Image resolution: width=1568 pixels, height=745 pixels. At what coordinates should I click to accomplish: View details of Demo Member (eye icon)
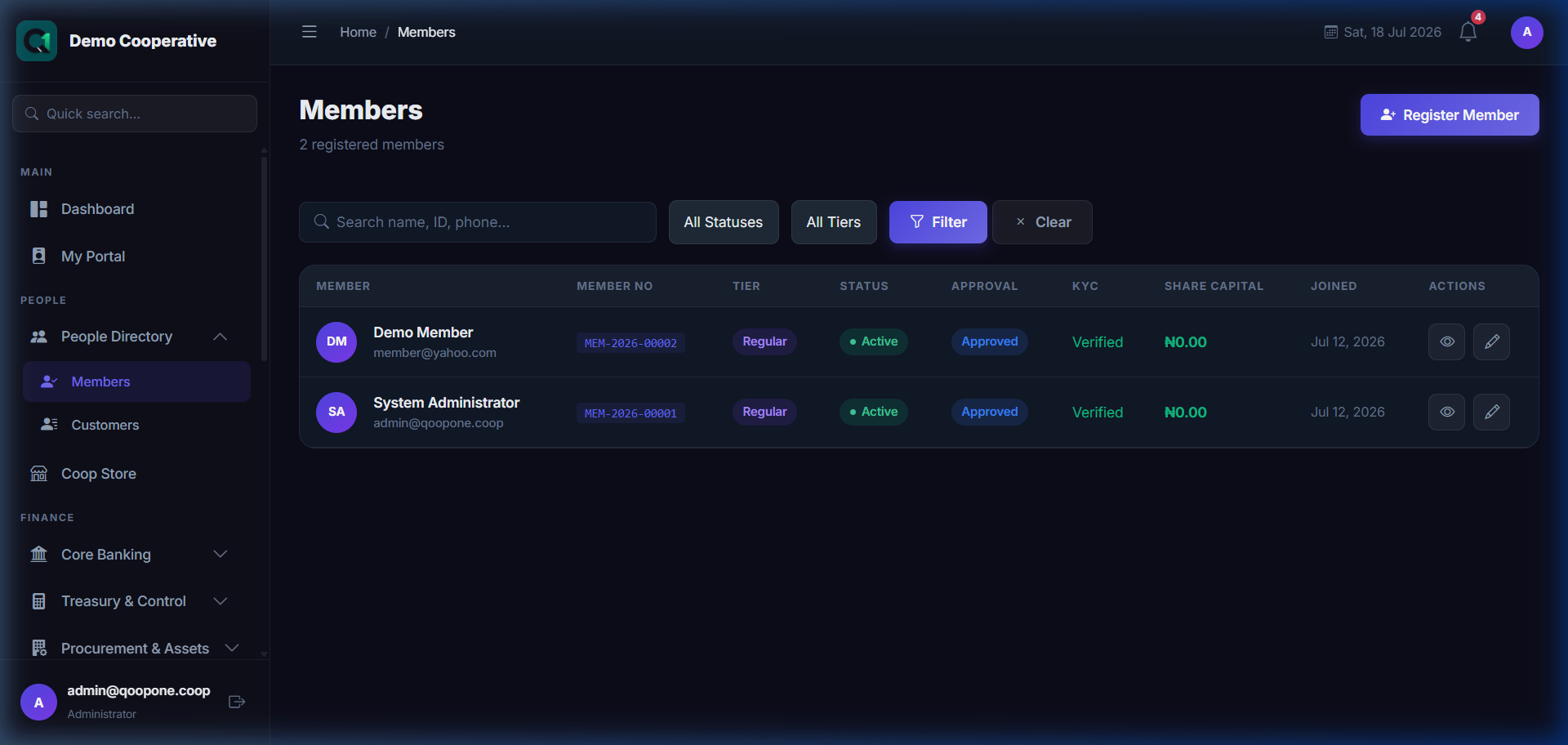coord(1446,341)
